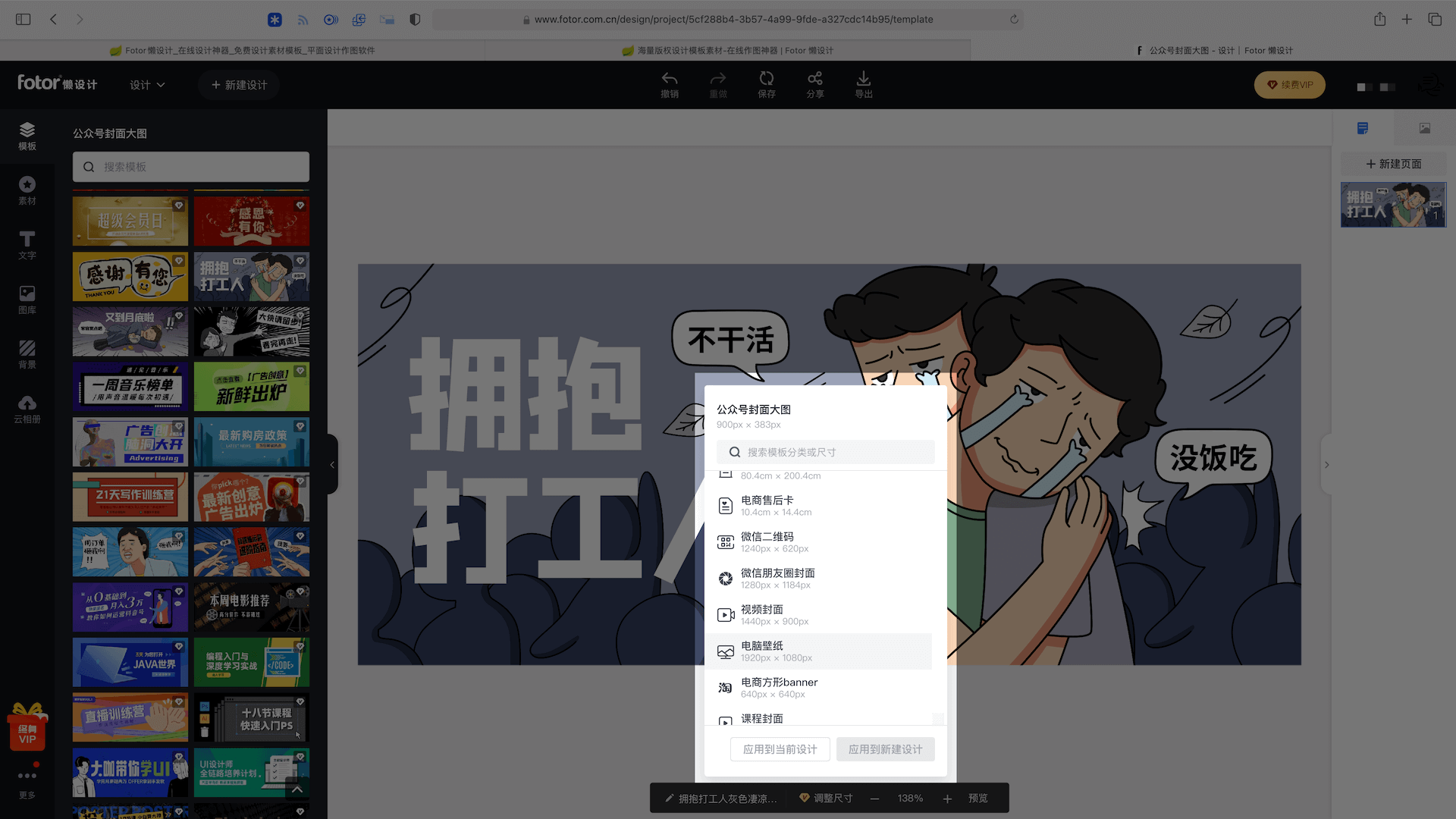Click the 应用到当前设计 button
Screen dimensions: 1456x819
pos(780,749)
